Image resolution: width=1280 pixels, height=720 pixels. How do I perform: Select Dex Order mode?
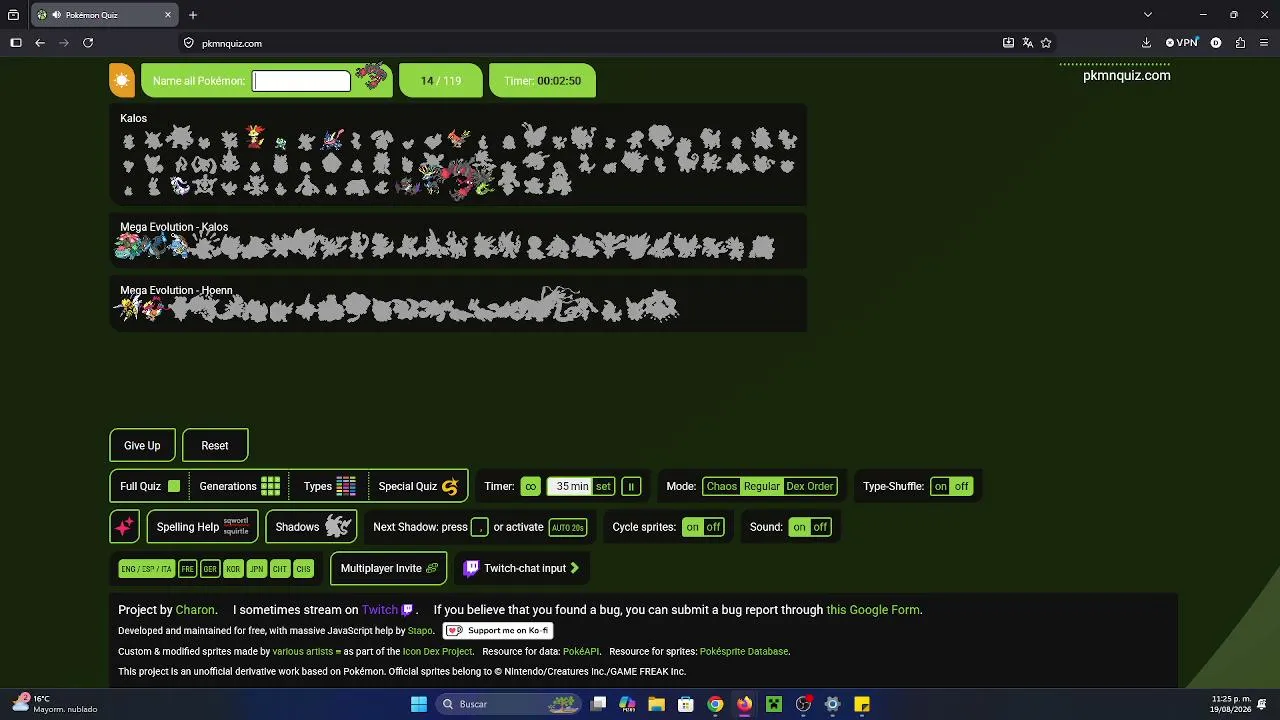[x=810, y=487]
